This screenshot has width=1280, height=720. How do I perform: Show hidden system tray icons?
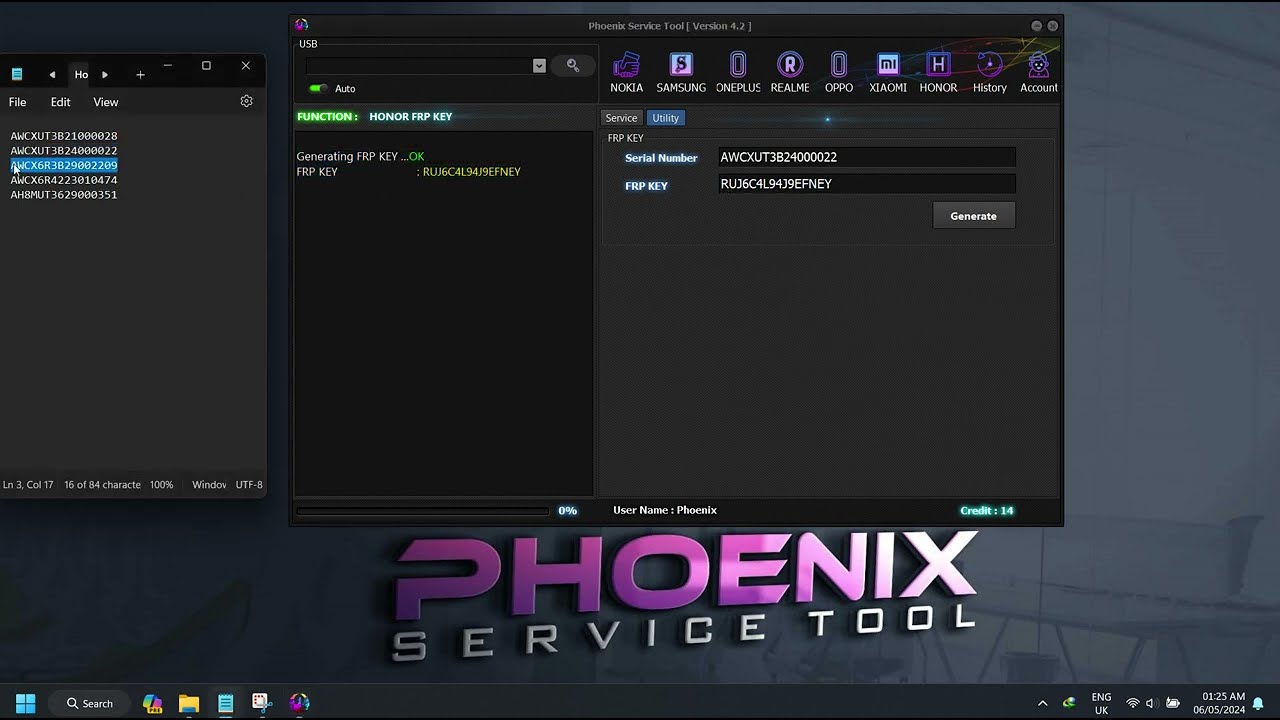[1043, 703]
